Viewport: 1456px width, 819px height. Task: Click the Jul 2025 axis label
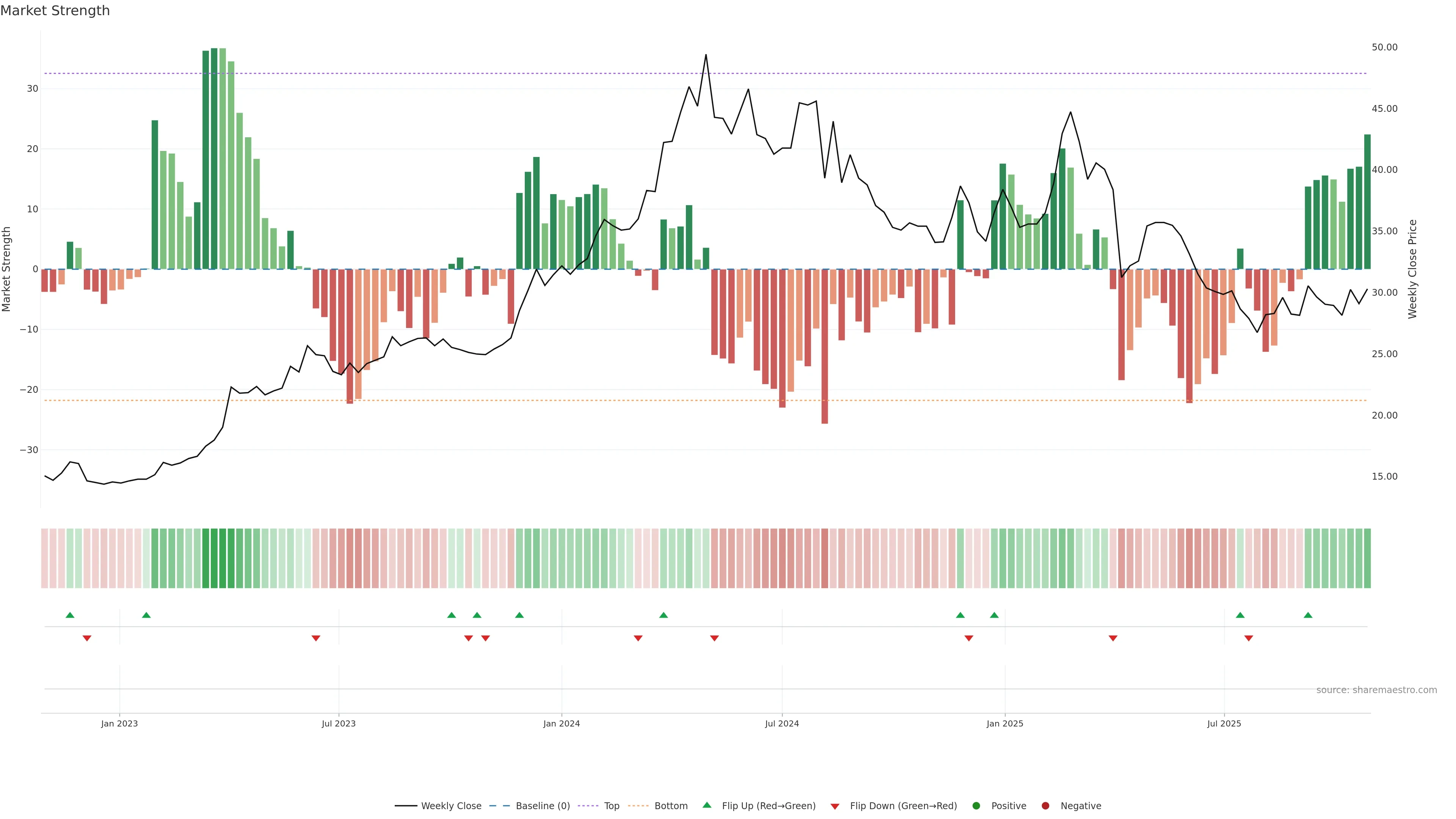[x=1224, y=723]
